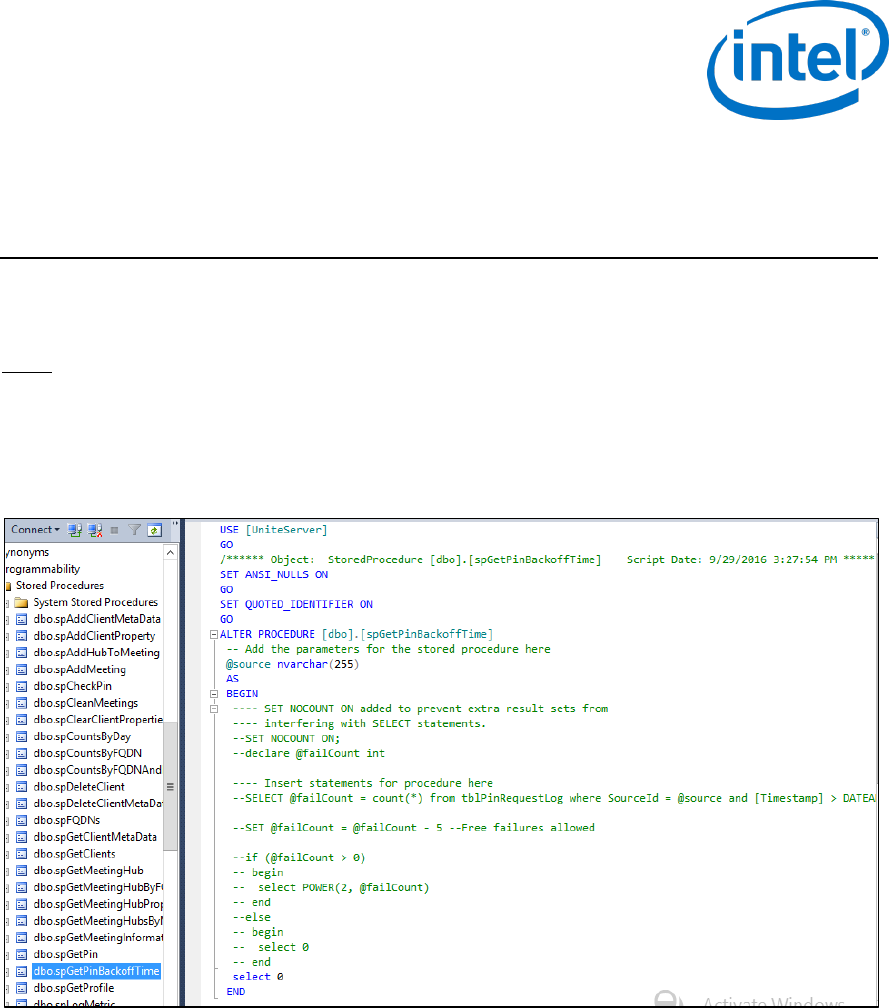Screen dimensions: 889x1008
Task: Click the dbo.spCheckPin procedure icon
Action: pyautogui.click(x=21, y=686)
